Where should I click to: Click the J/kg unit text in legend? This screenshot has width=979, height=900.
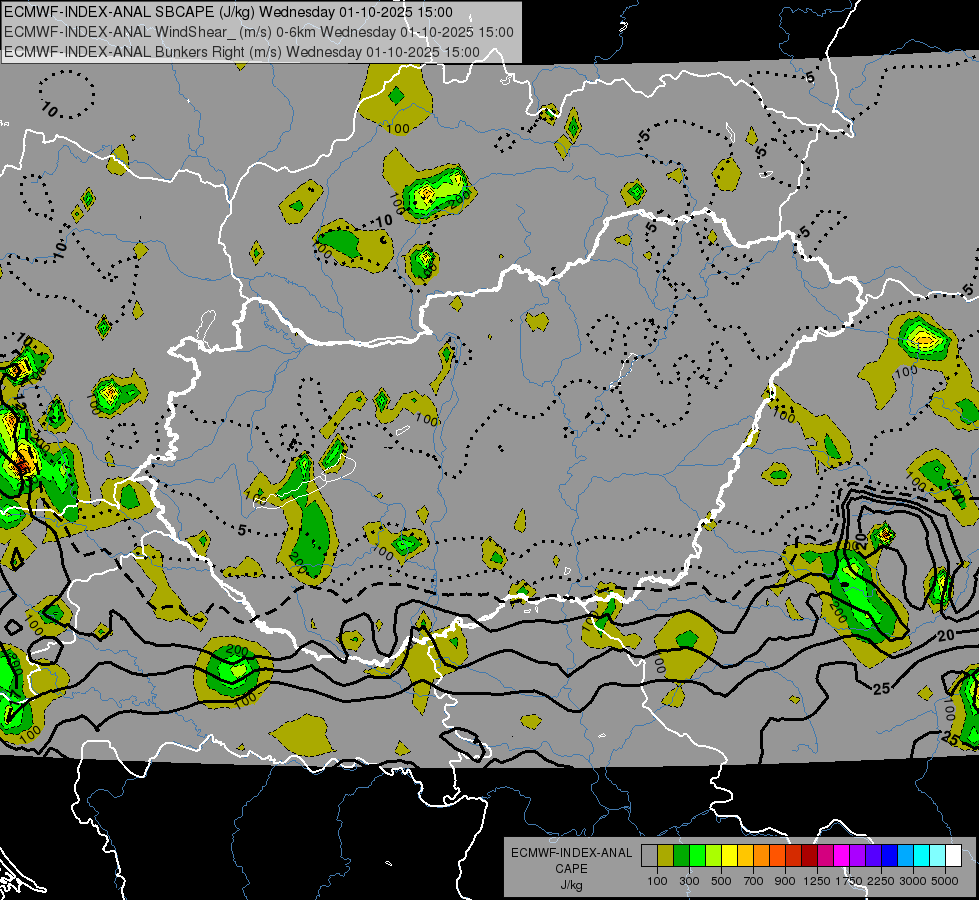coord(571,885)
